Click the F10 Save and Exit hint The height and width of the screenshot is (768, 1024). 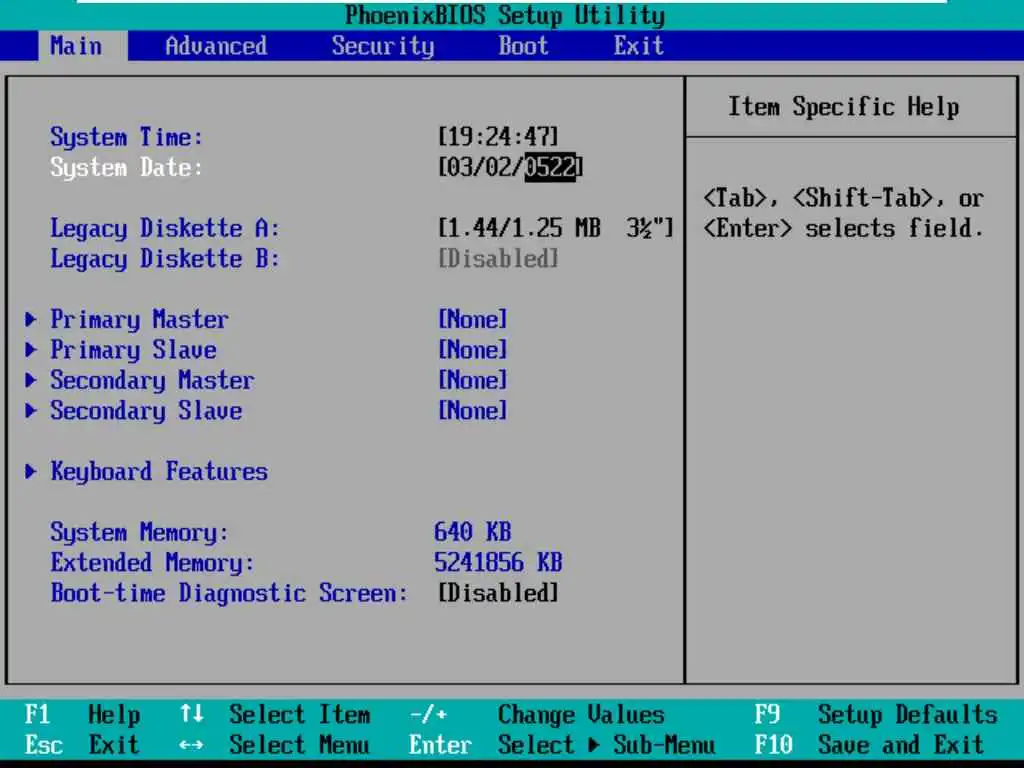(869, 745)
